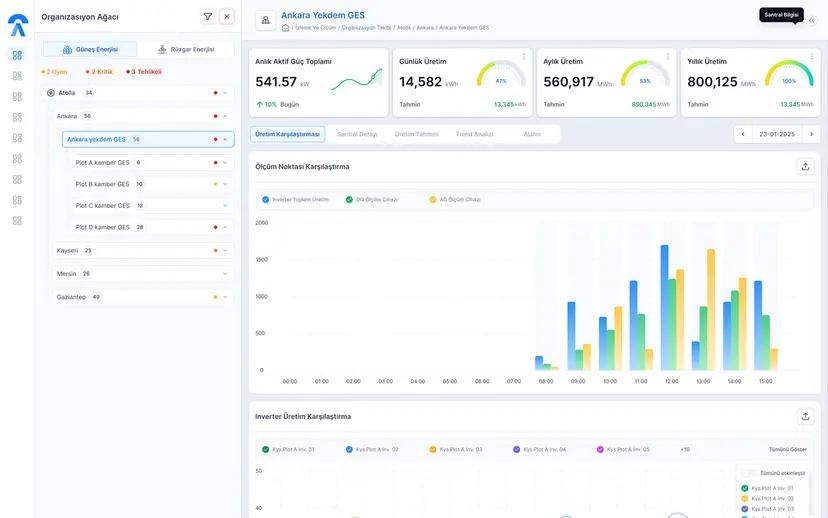Expand the Kayseri node chevron
Image resolution: width=828 pixels, height=518 pixels.
coord(225,250)
